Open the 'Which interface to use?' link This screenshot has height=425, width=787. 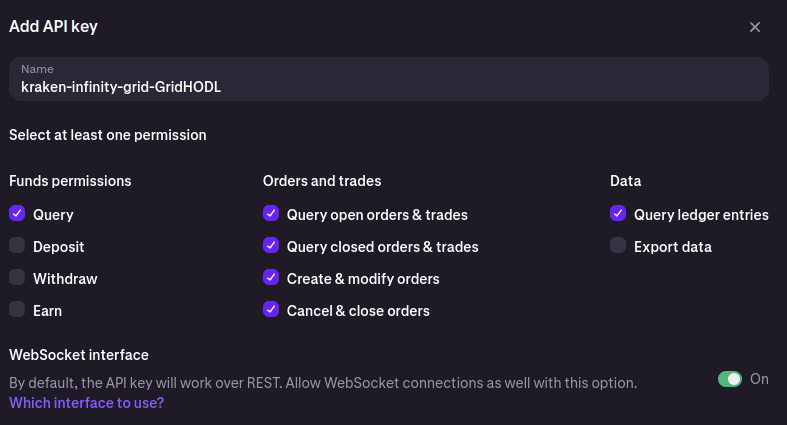tap(86, 403)
